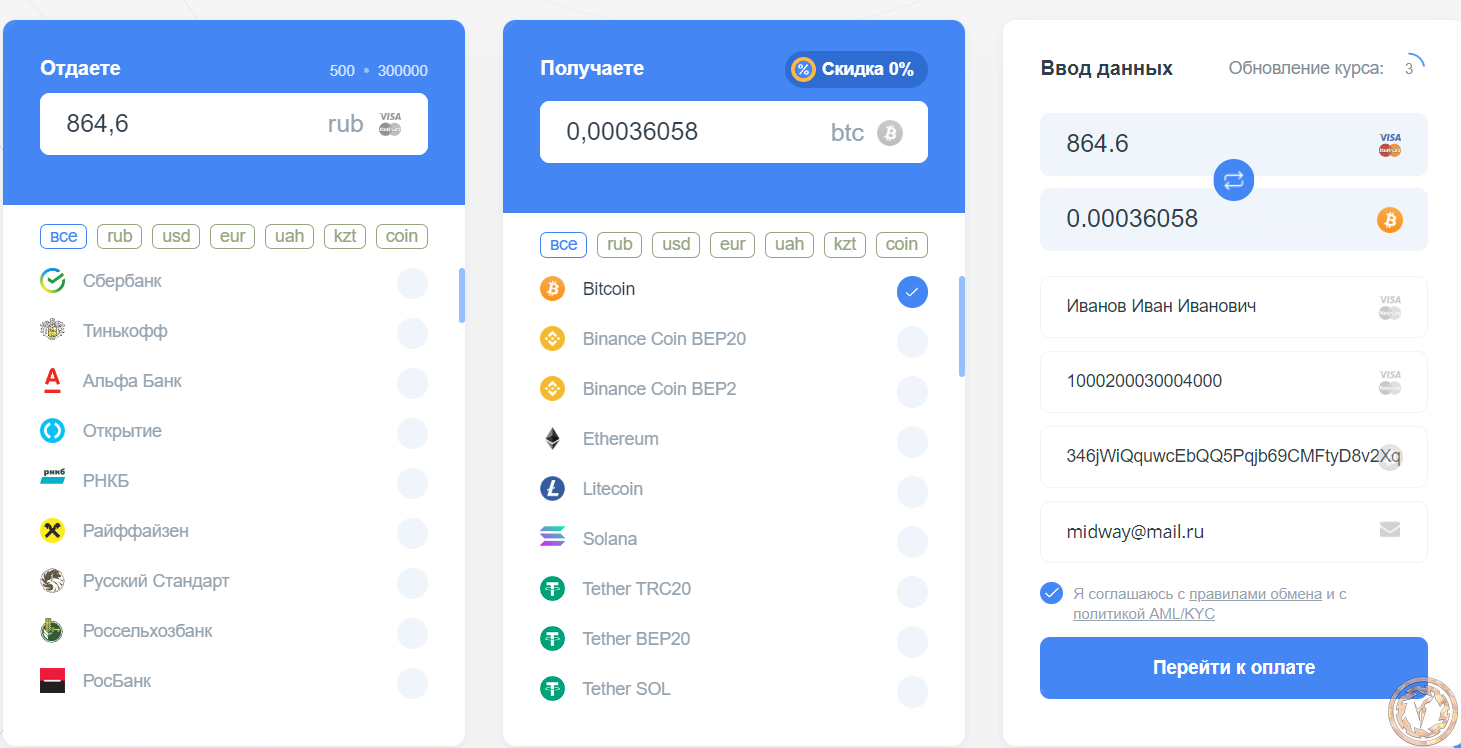This screenshot has width=1461, height=748.
Task: Click the РНКБ bank logo
Action: point(52,477)
